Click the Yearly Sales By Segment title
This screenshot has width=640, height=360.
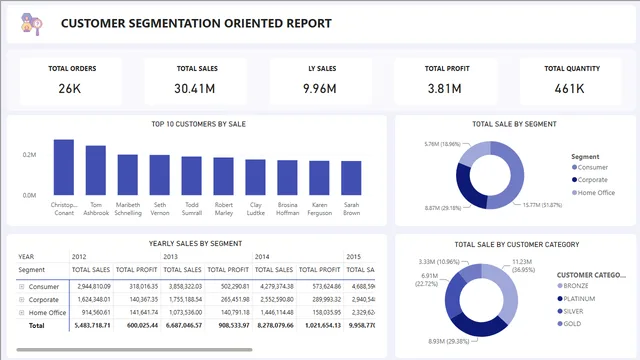pos(196,244)
